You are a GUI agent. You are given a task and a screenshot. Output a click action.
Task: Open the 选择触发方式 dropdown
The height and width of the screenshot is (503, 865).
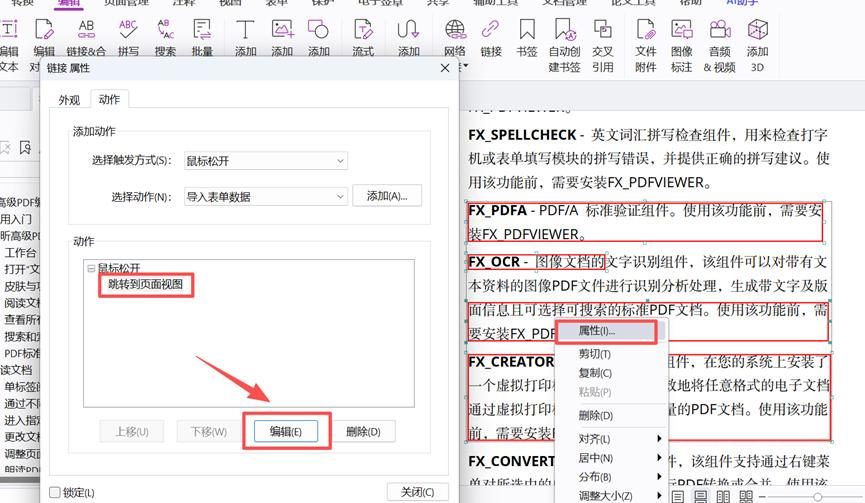(265, 161)
